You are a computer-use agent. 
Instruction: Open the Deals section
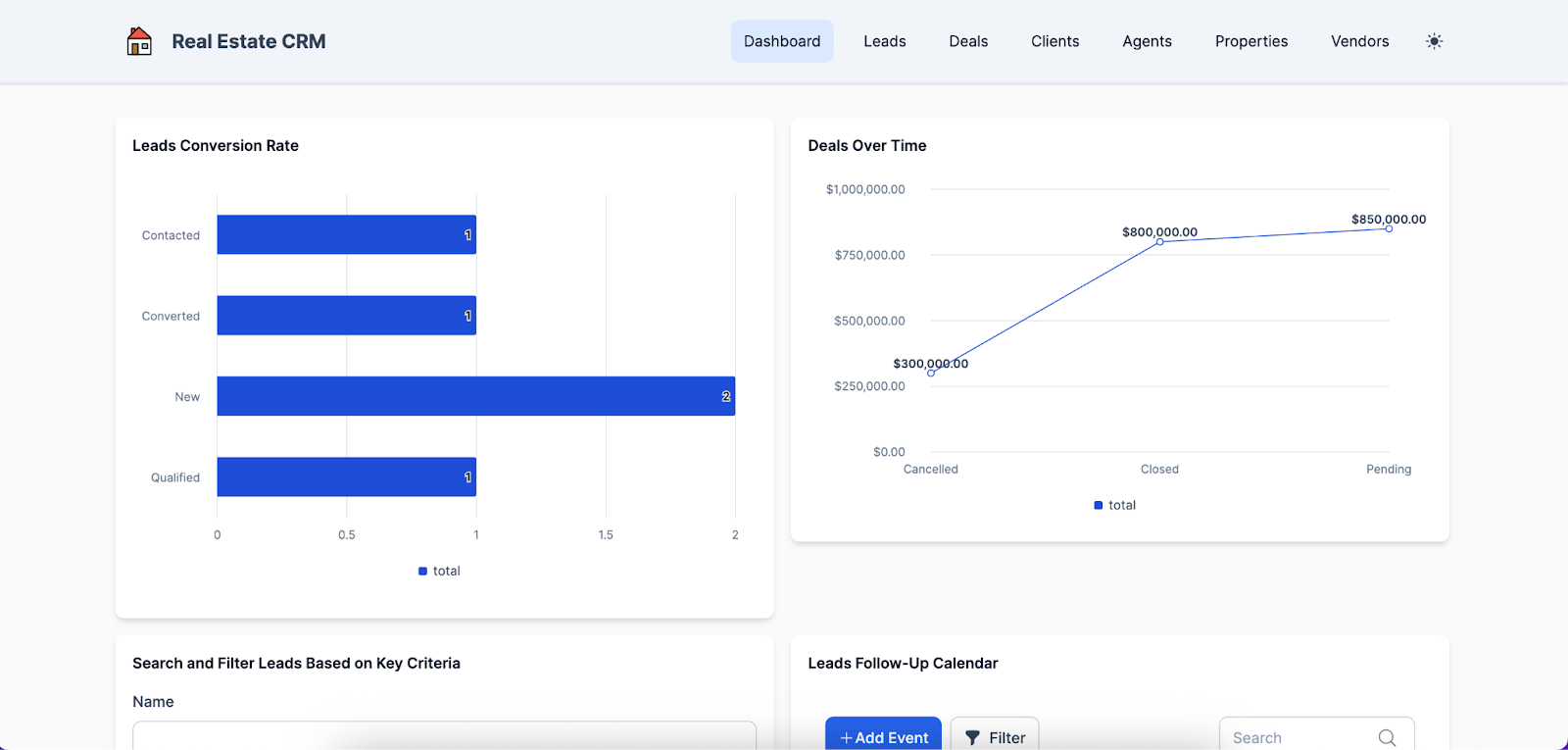point(968,41)
